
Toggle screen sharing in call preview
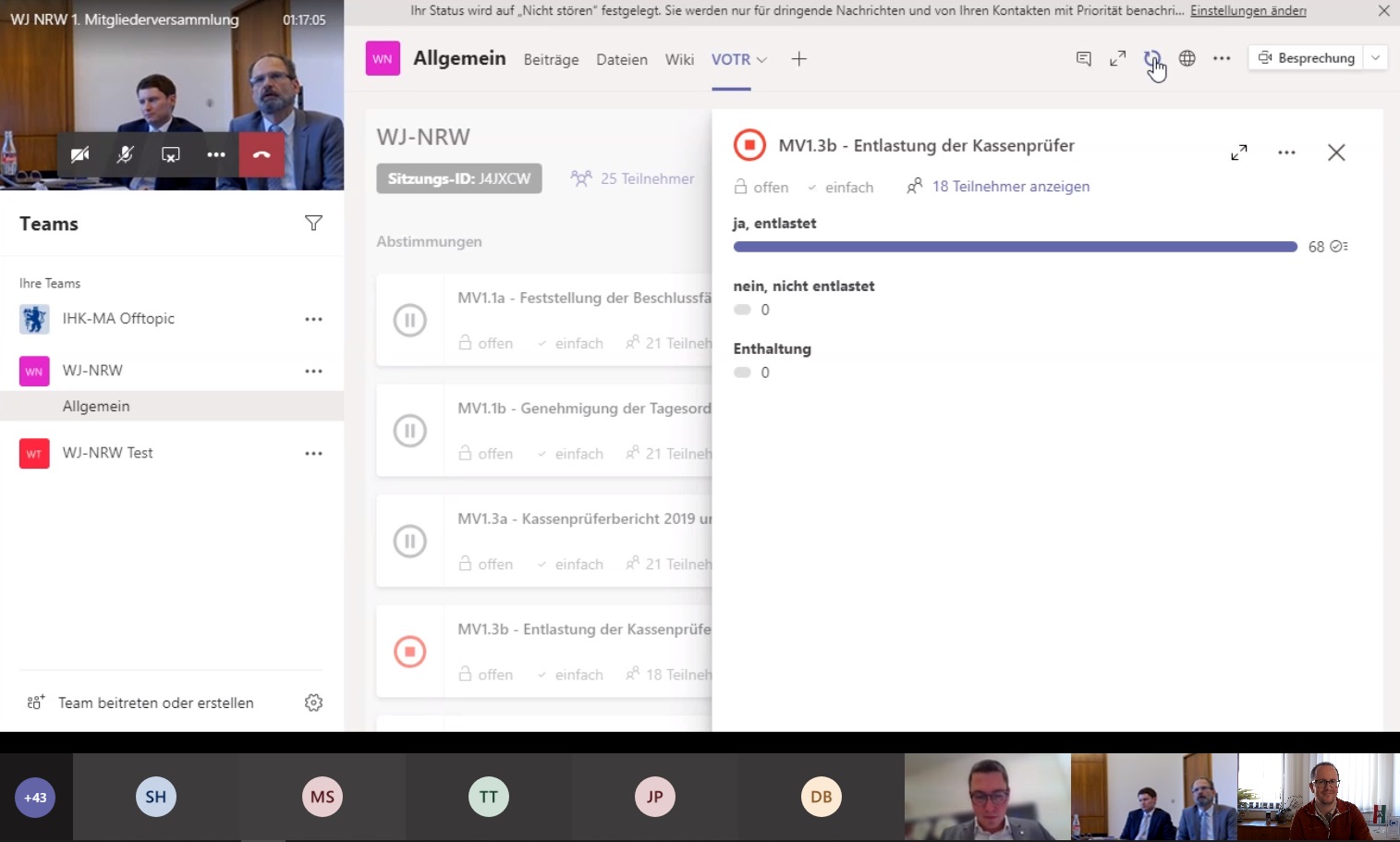(171, 154)
